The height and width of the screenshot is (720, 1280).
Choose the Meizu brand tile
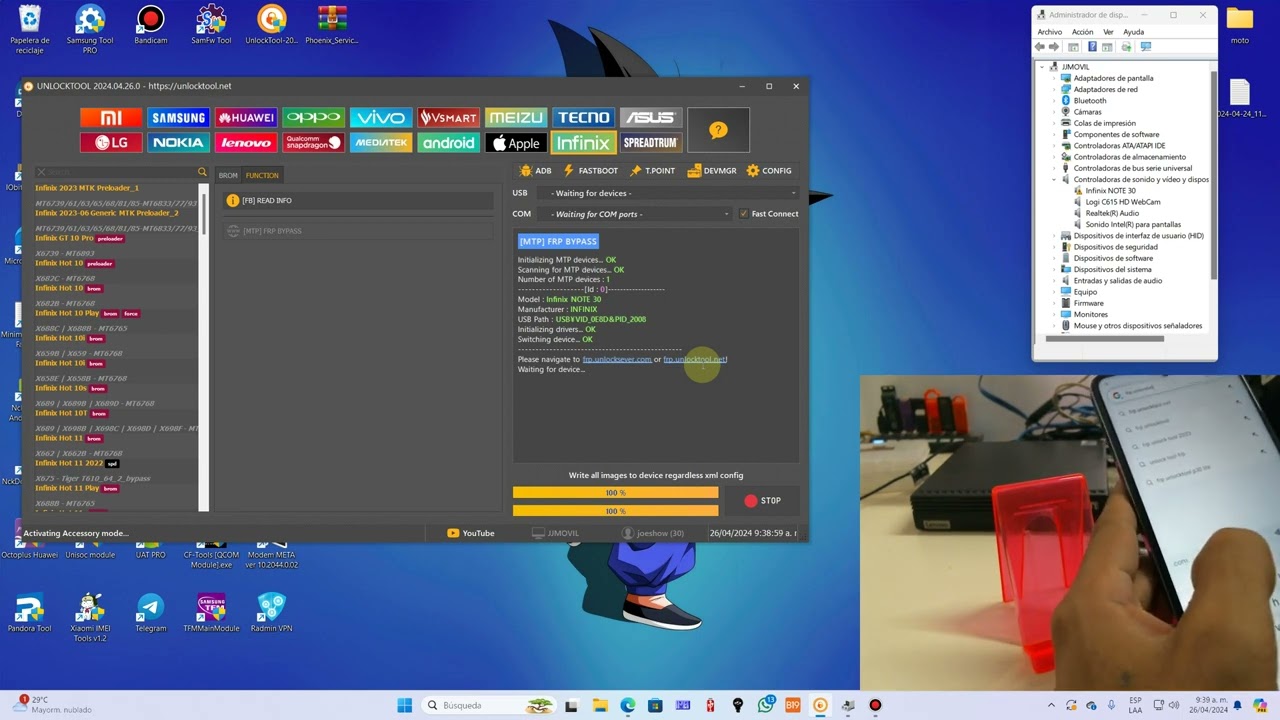pos(516,118)
